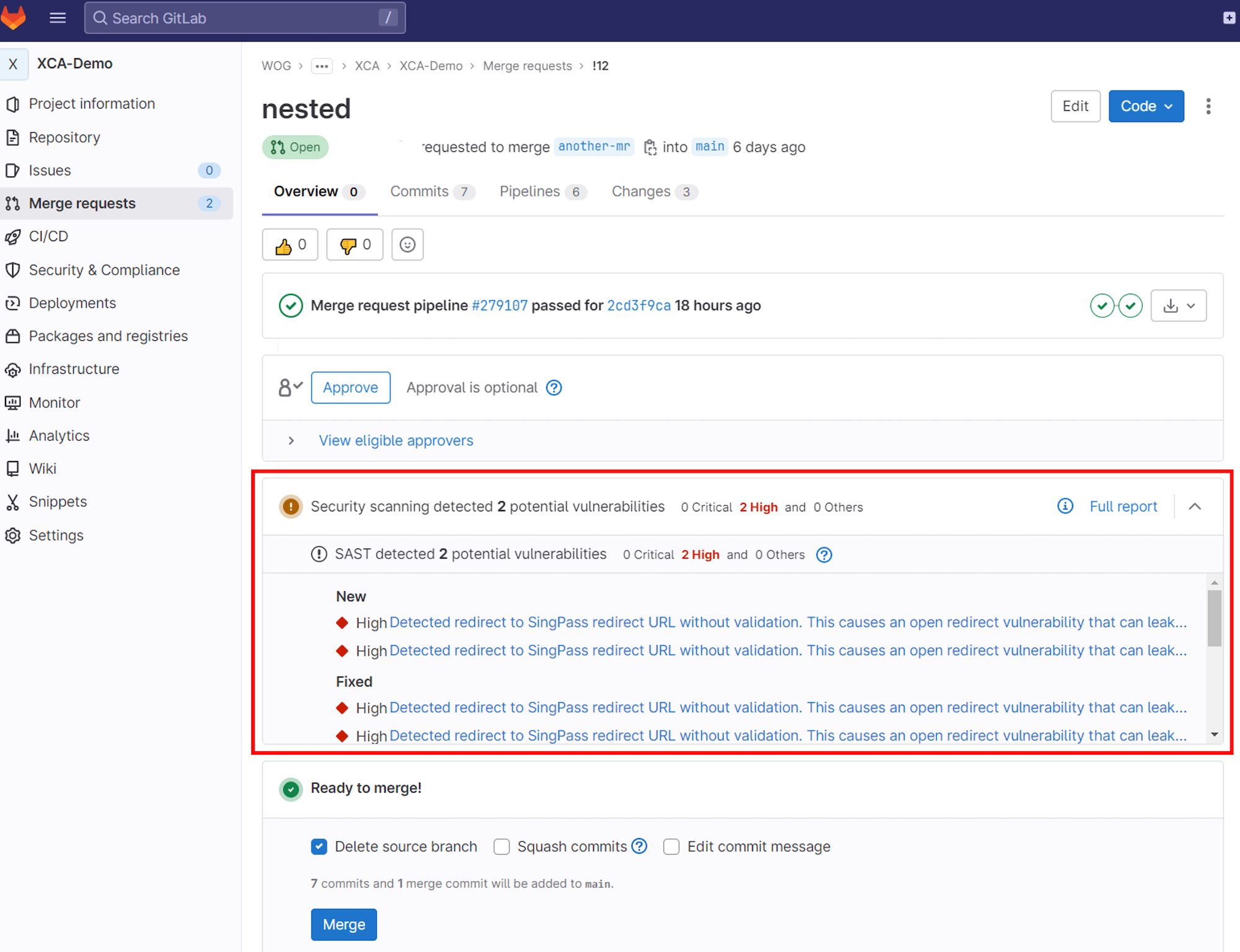The width and height of the screenshot is (1240, 952).
Task: Enable Squash commits
Action: (x=501, y=847)
